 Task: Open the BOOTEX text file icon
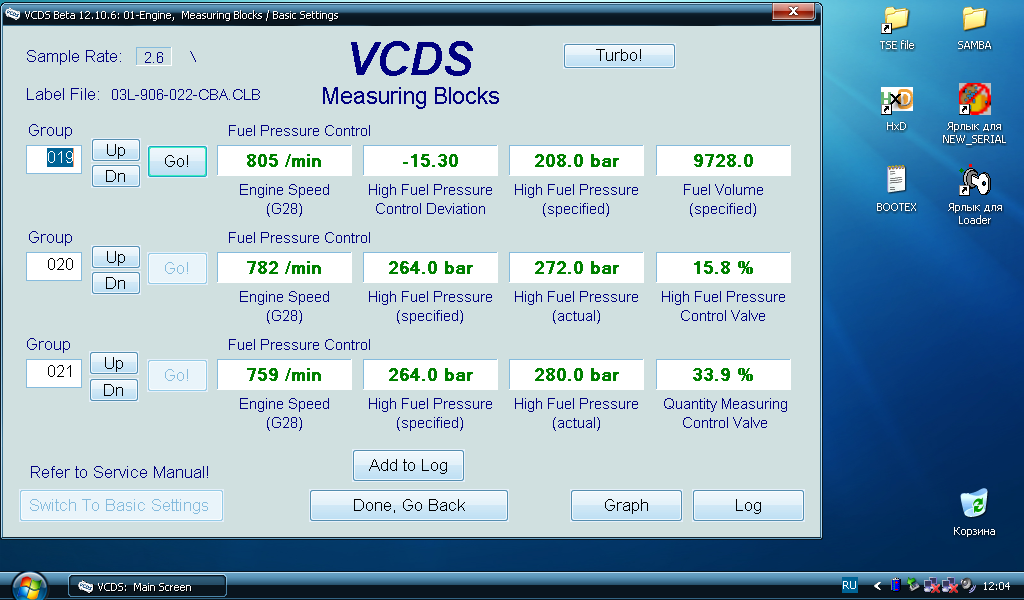click(896, 189)
